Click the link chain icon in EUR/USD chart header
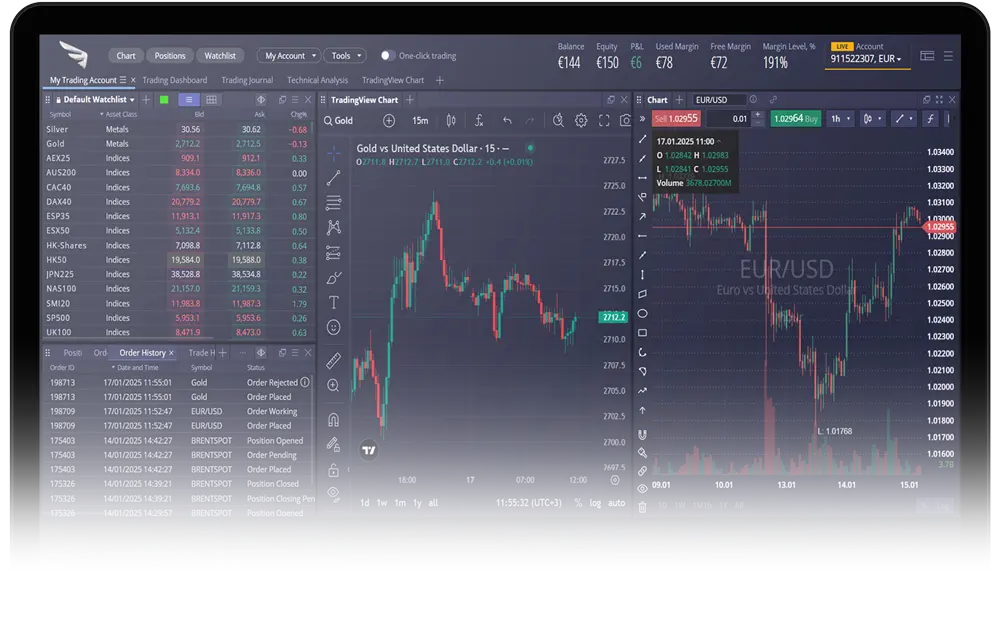This screenshot has height=622, width=1000. [773, 100]
